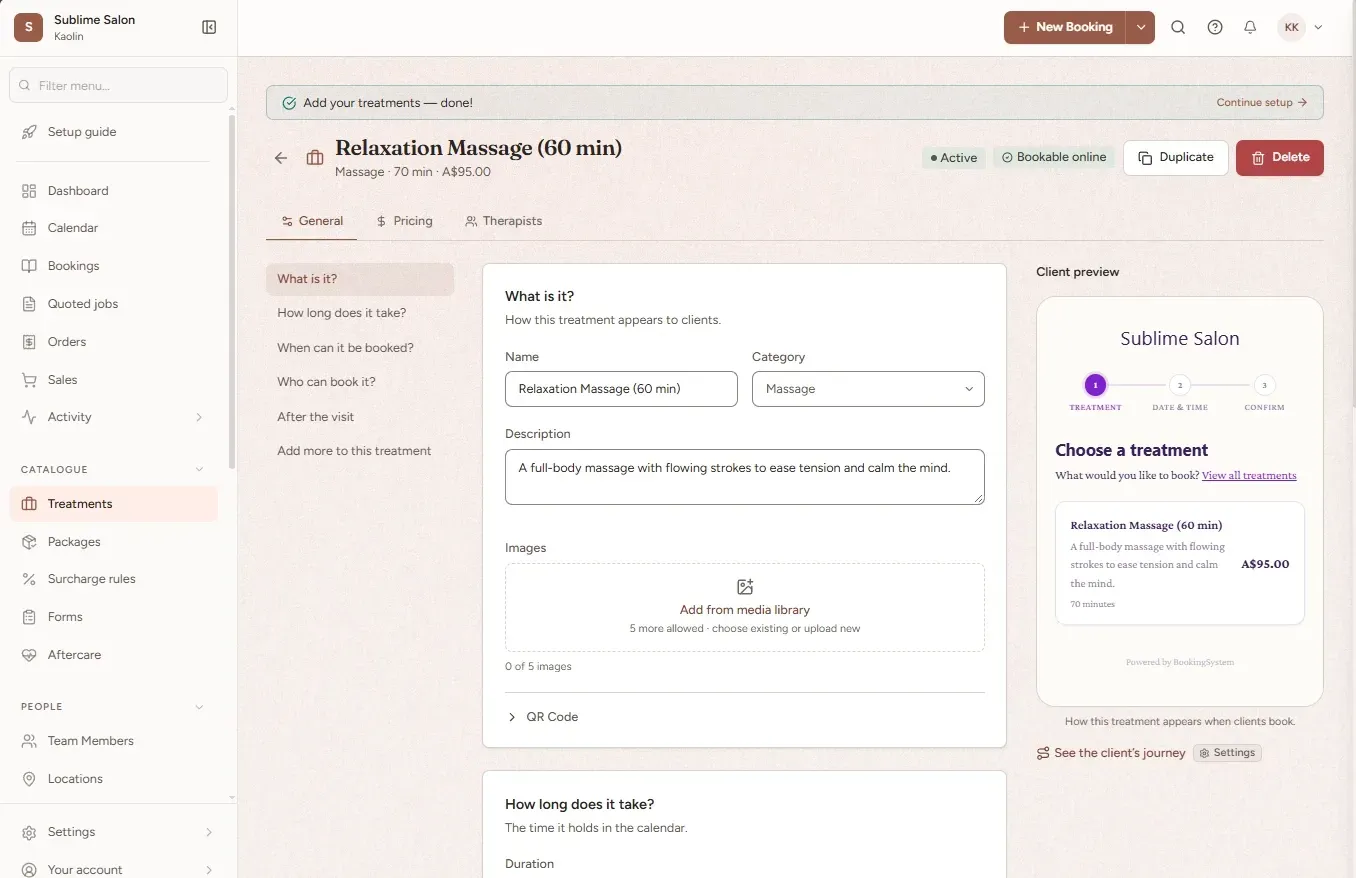The width and height of the screenshot is (1356, 878).
Task: View notifications bell icon
Action: pos(1250,27)
